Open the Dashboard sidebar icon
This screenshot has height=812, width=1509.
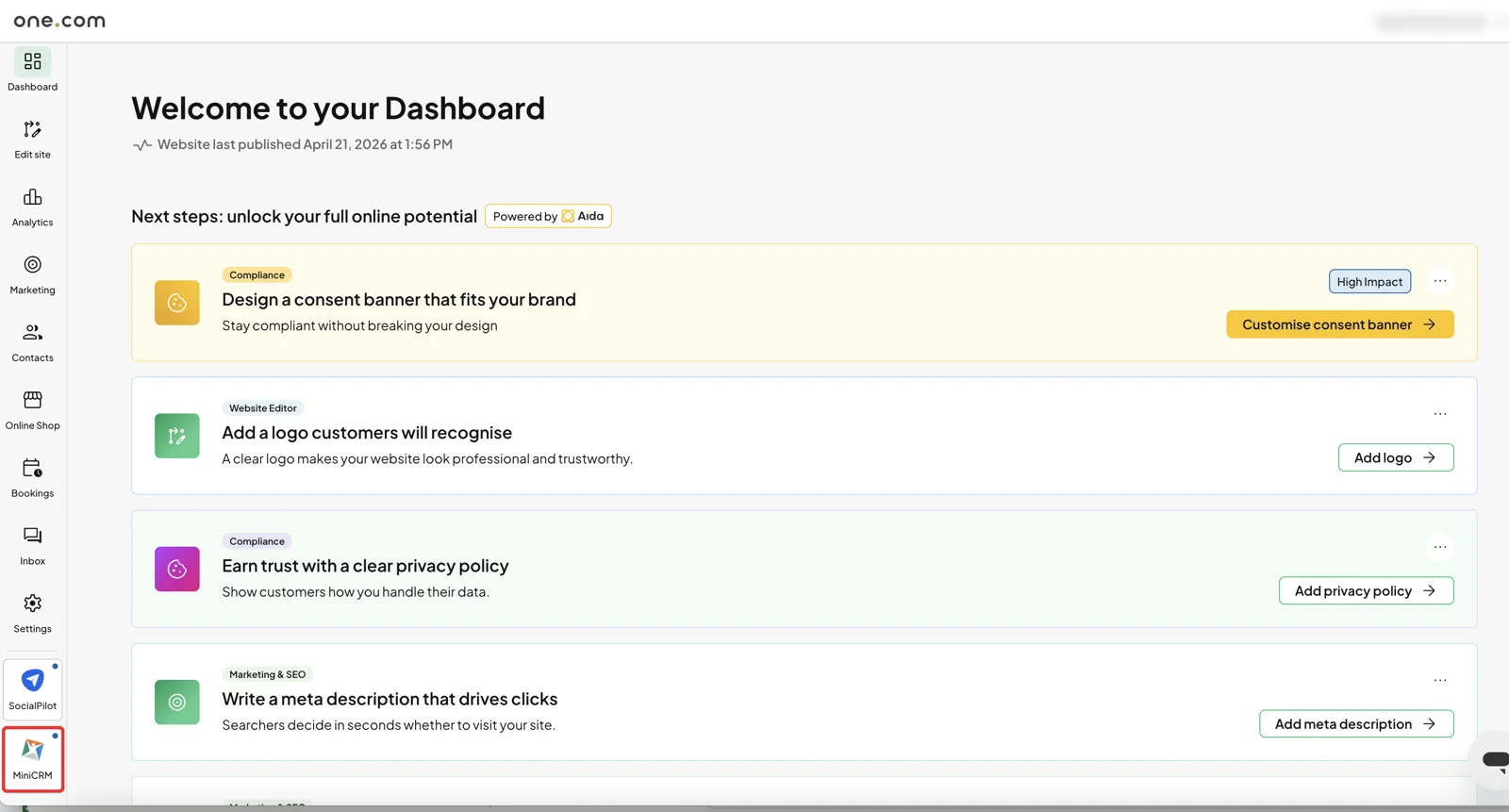tap(33, 71)
